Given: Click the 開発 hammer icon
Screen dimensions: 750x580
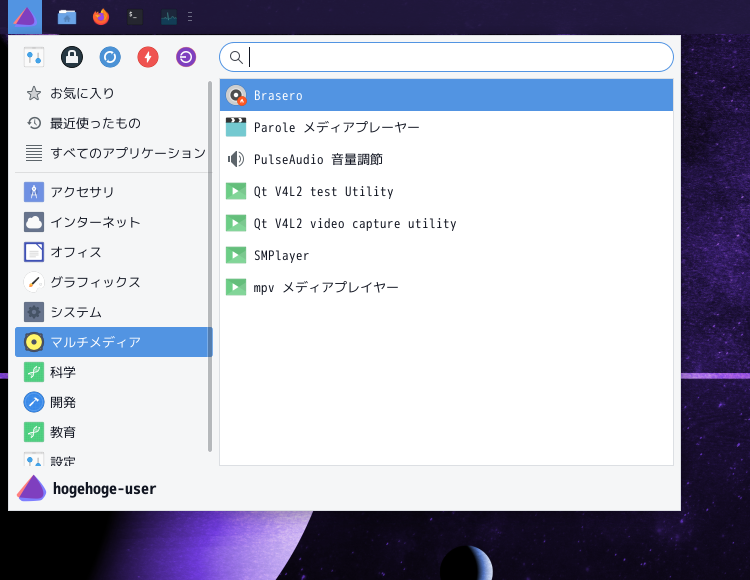Looking at the screenshot, I should point(34,402).
